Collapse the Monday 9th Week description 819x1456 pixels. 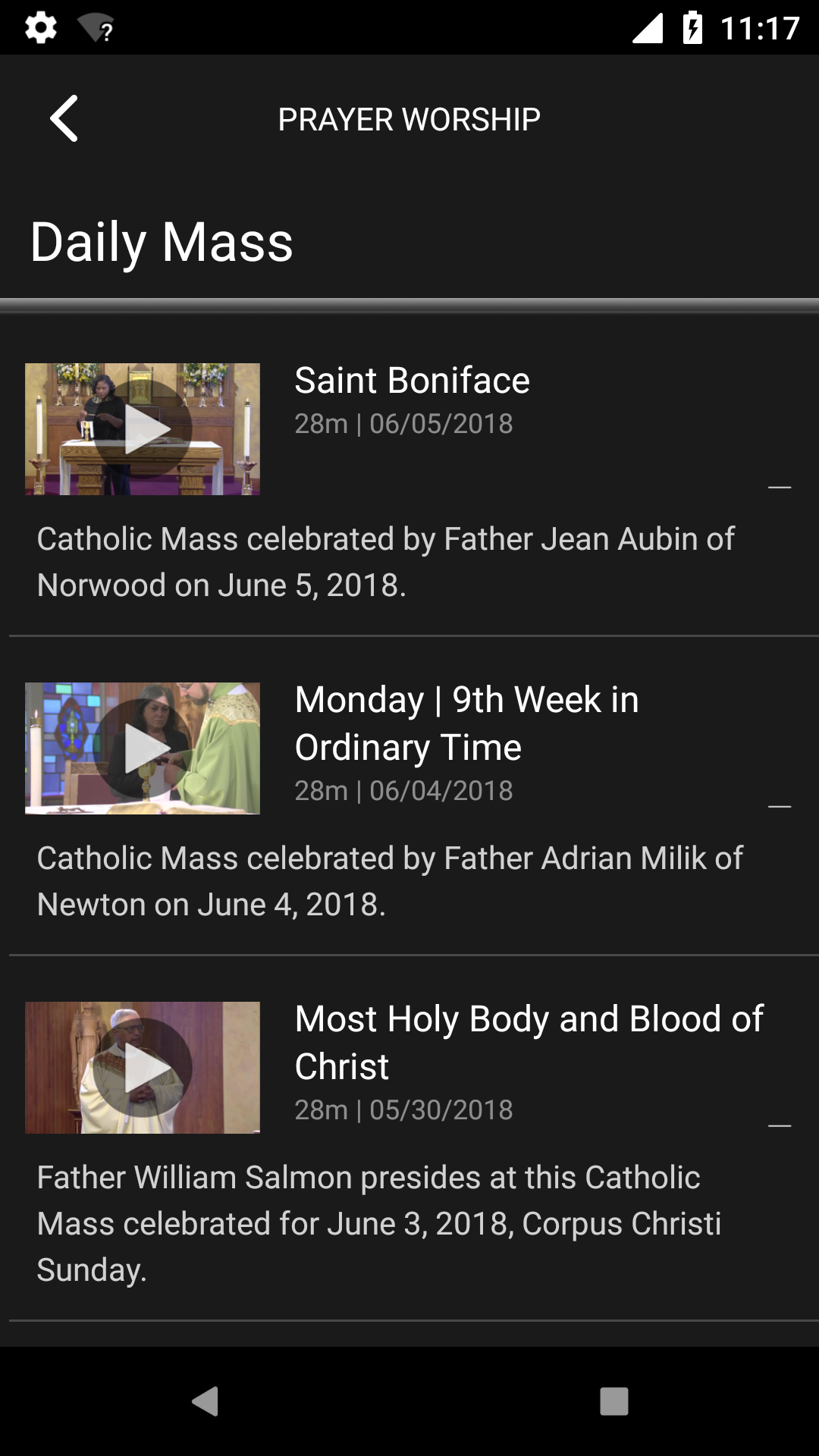pos(780,806)
